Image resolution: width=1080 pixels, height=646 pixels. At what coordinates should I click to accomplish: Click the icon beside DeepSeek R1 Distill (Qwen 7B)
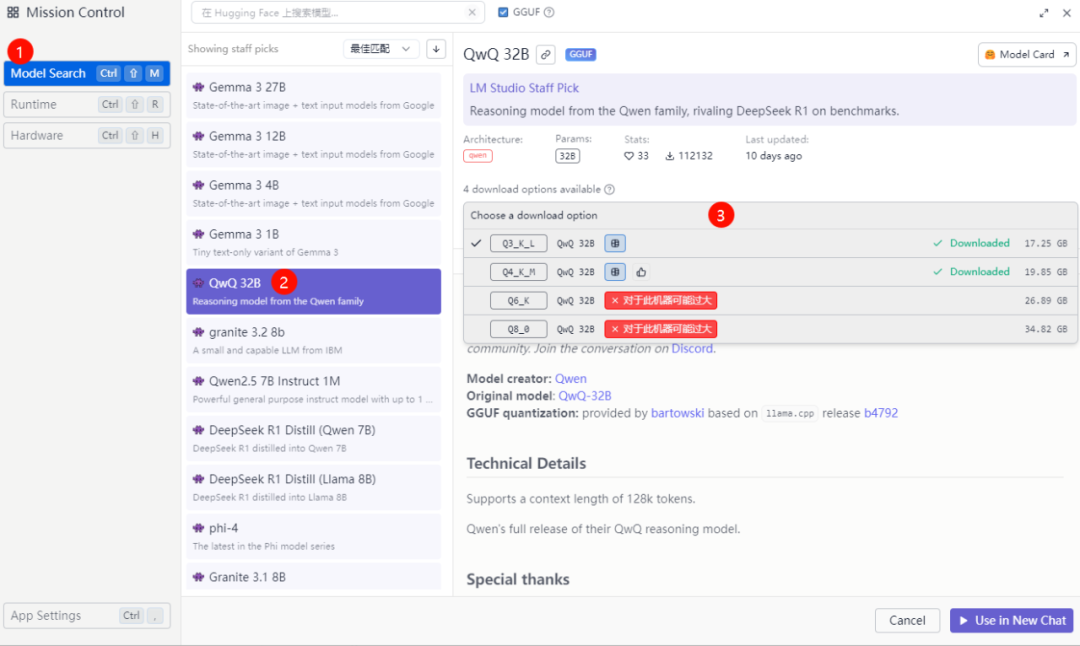point(198,430)
